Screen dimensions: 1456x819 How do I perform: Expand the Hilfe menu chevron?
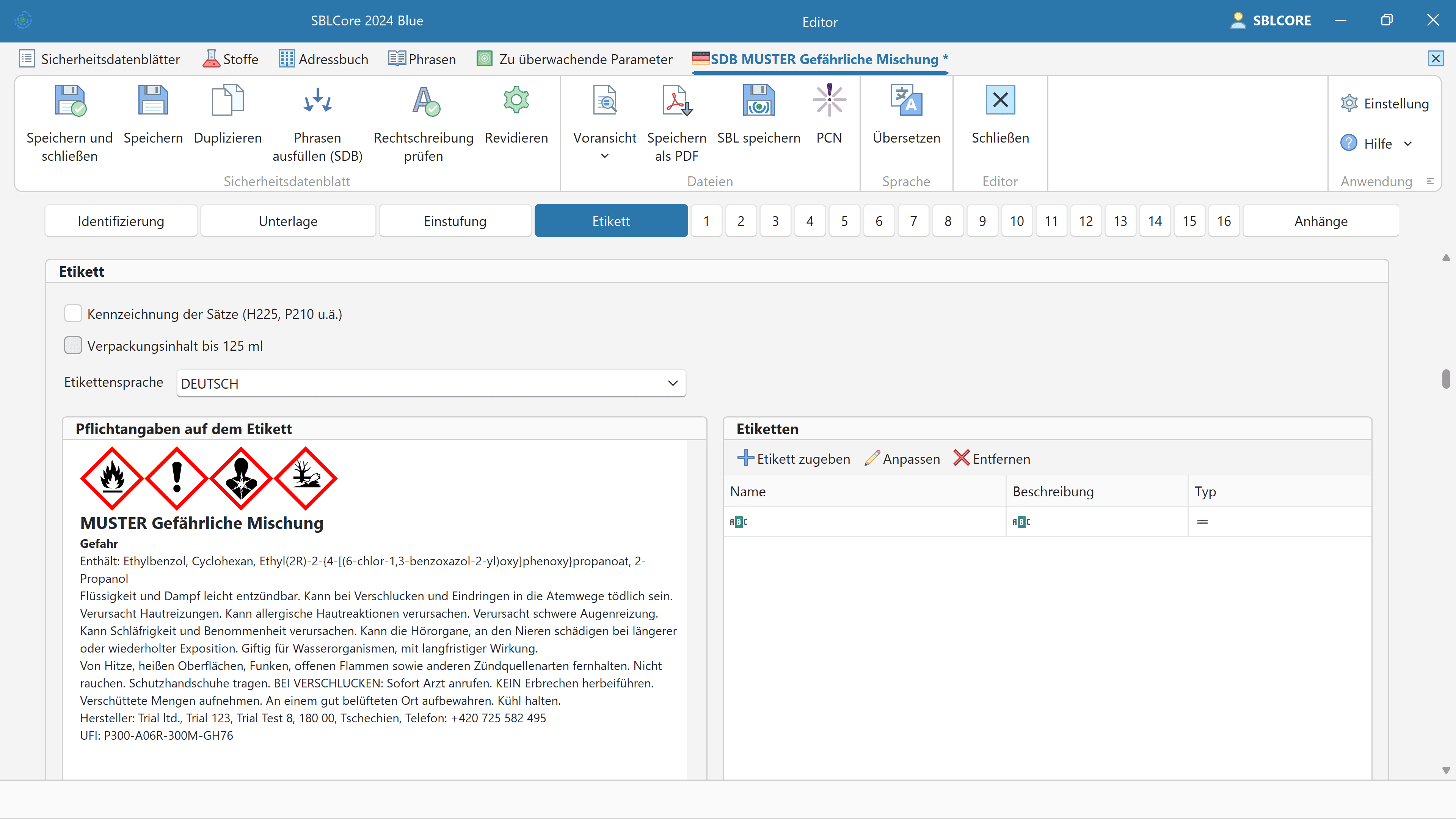[x=1408, y=144]
